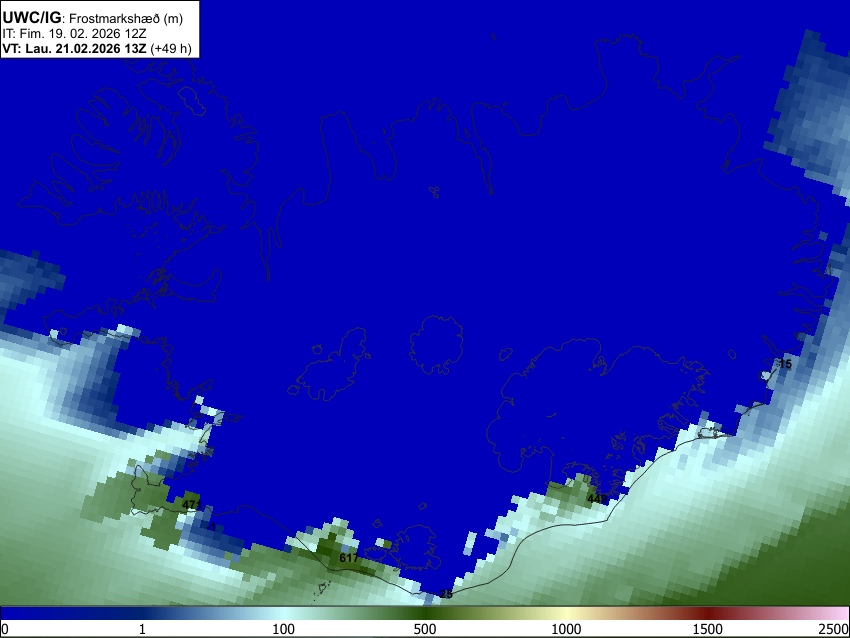Click the "617" value label on the map

tap(349, 557)
